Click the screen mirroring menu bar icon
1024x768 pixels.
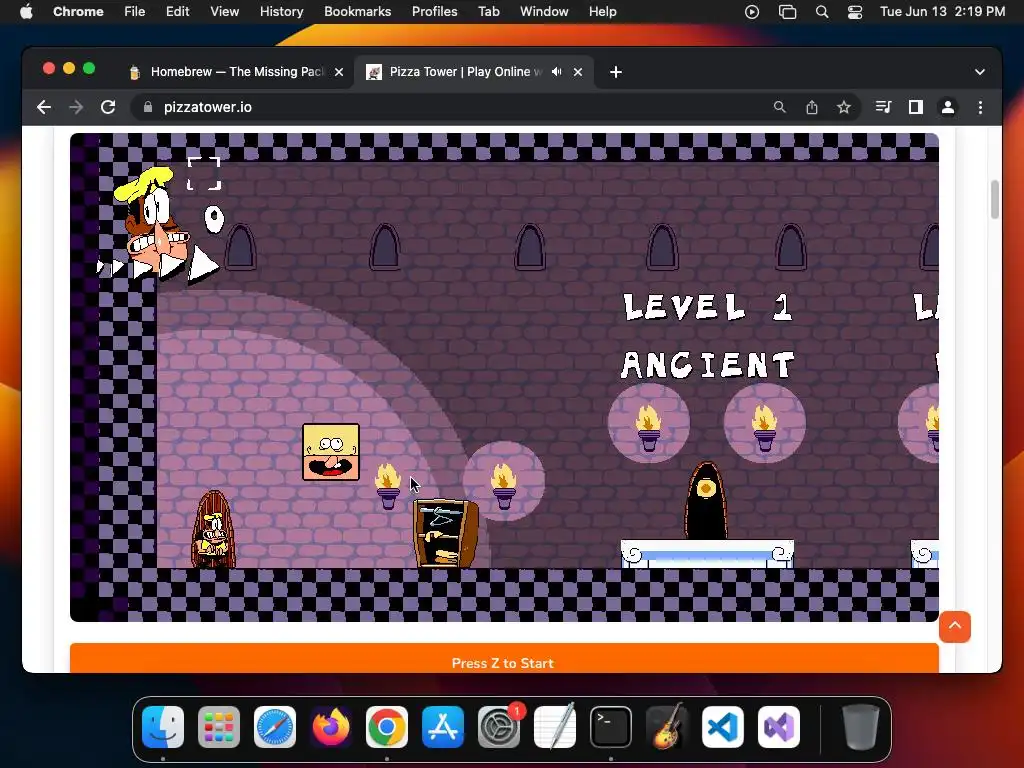tap(788, 12)
